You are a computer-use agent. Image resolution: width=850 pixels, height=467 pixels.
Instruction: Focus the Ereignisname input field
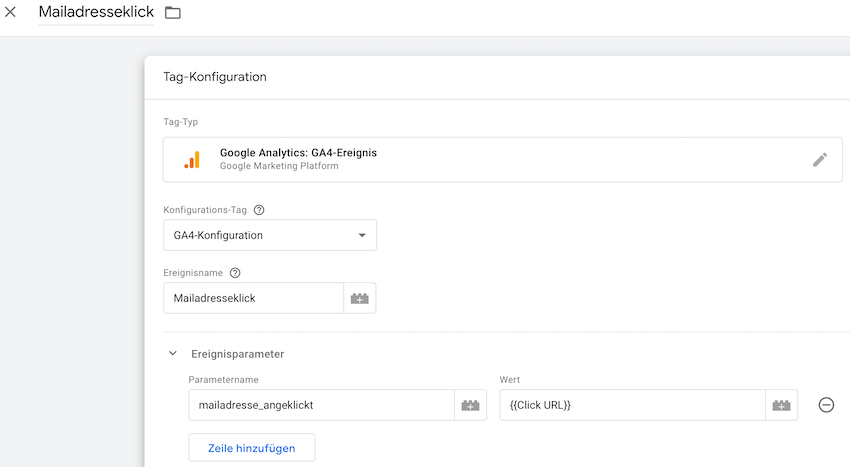[x=253, y=298]
